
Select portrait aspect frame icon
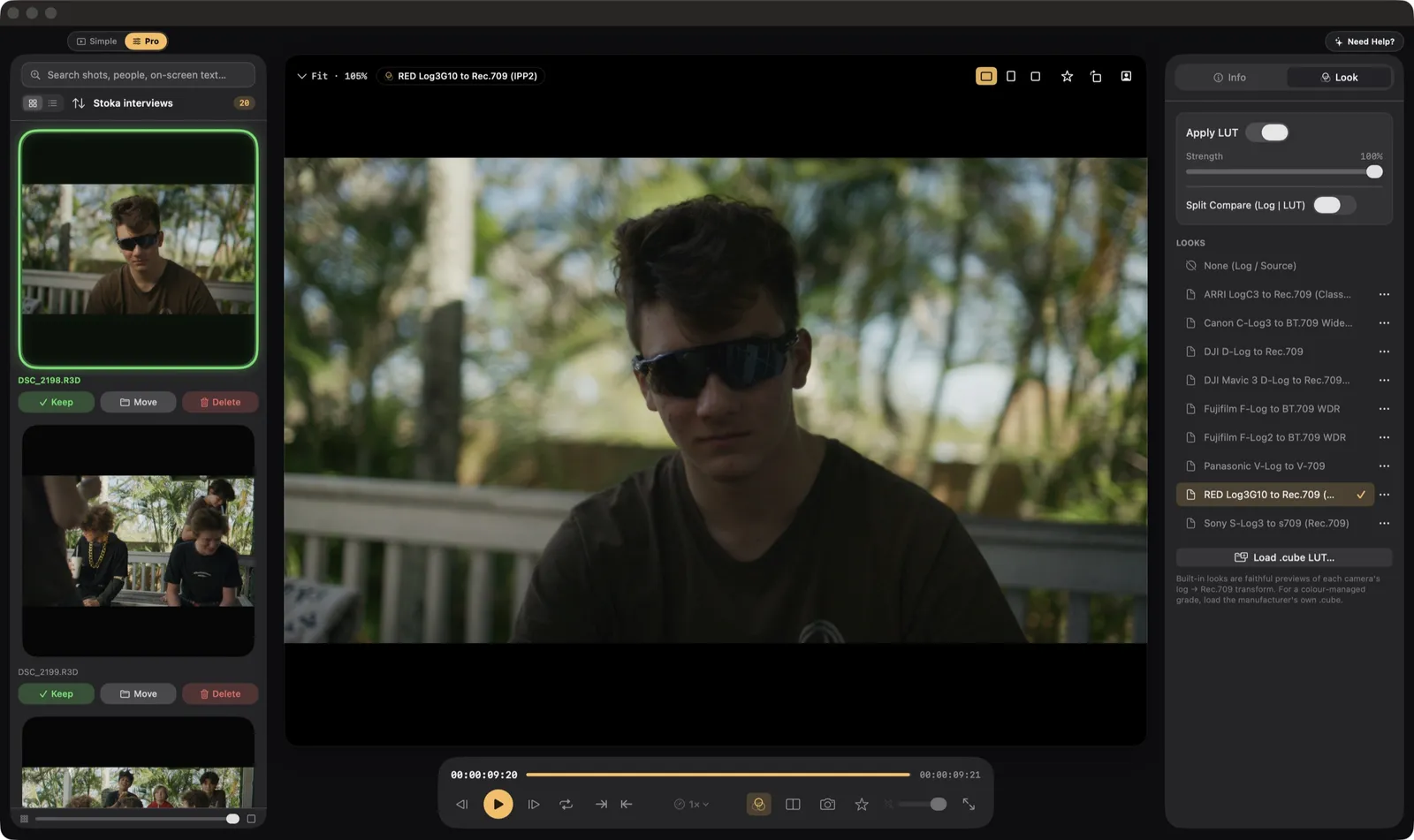(x=1011, y=77)
